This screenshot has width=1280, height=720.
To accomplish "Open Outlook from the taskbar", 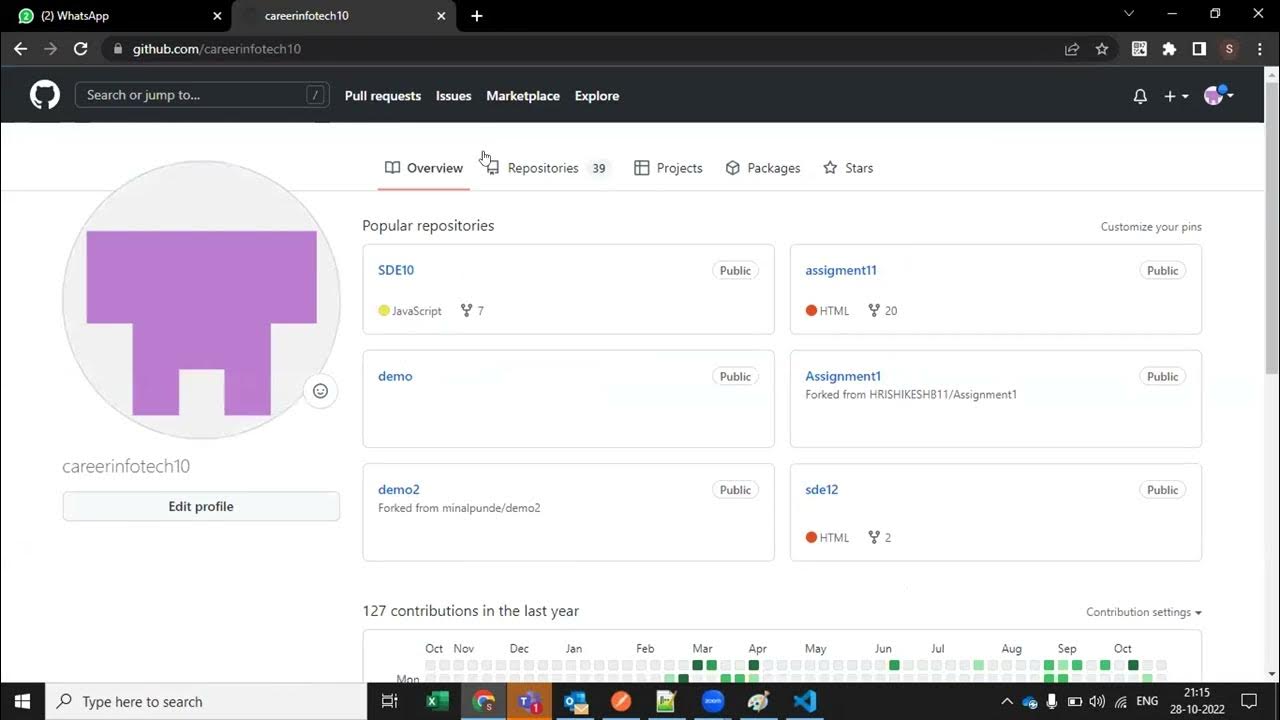I will (x=575, y=701).
